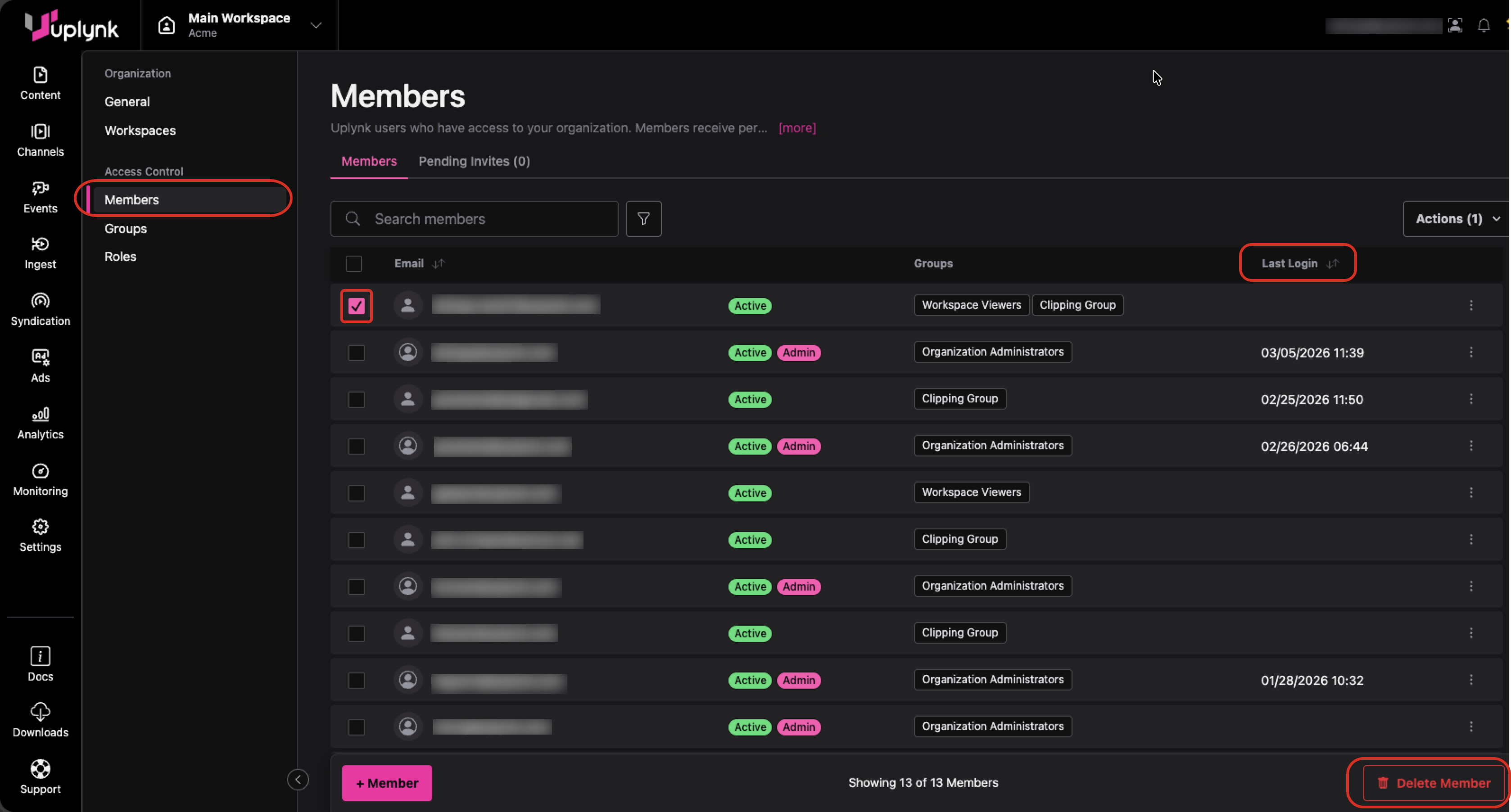The height and width of the screenshot is (812, 1511).
Task: Go to Syndication via sidebar icon
Action: click(x=40, y=310)
